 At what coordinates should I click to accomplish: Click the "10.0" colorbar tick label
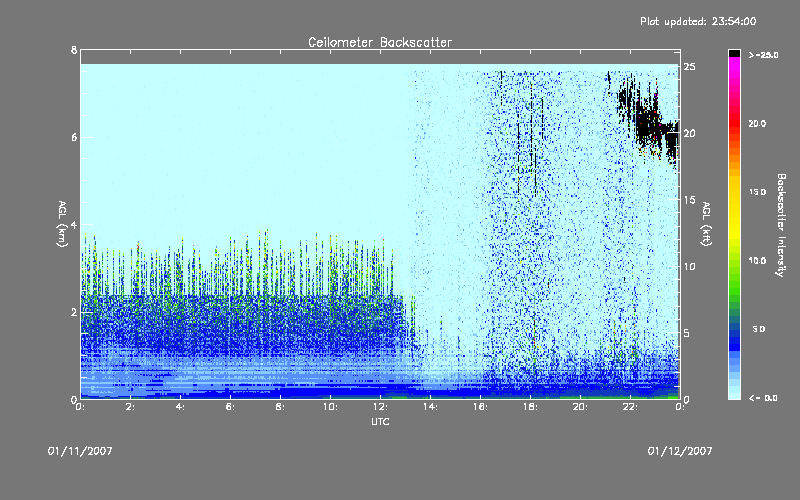click(x=757, y=260)
